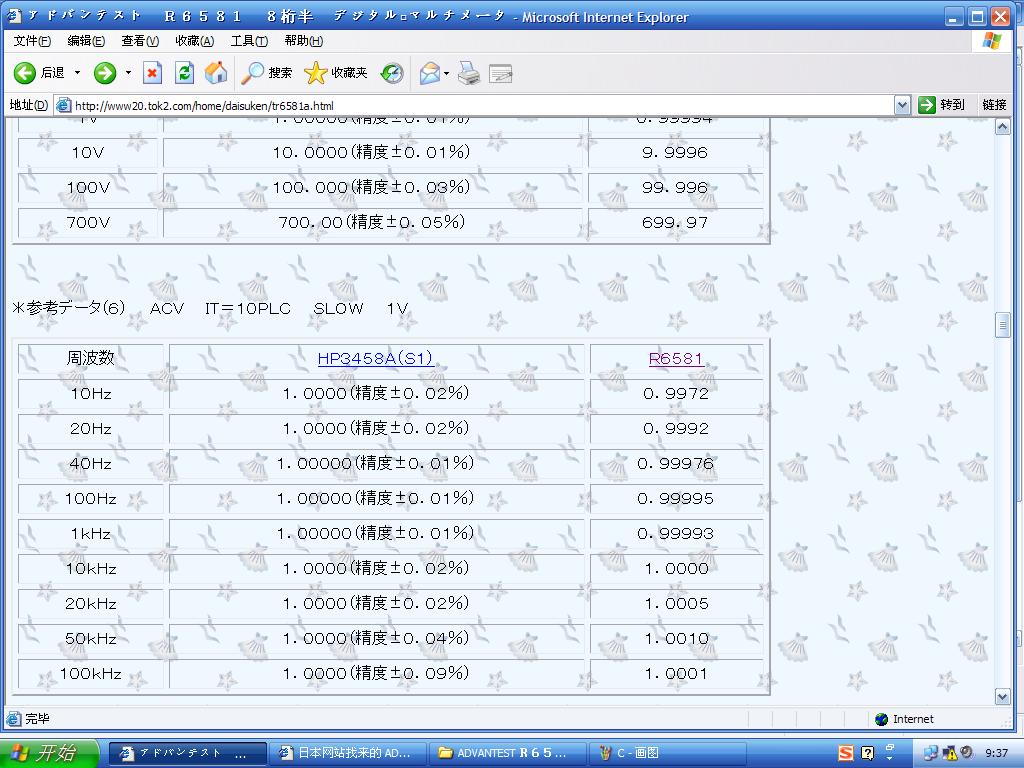1024x768 pixels.
Task: Open the 编辑 menu
Action: tap(86, 40)
